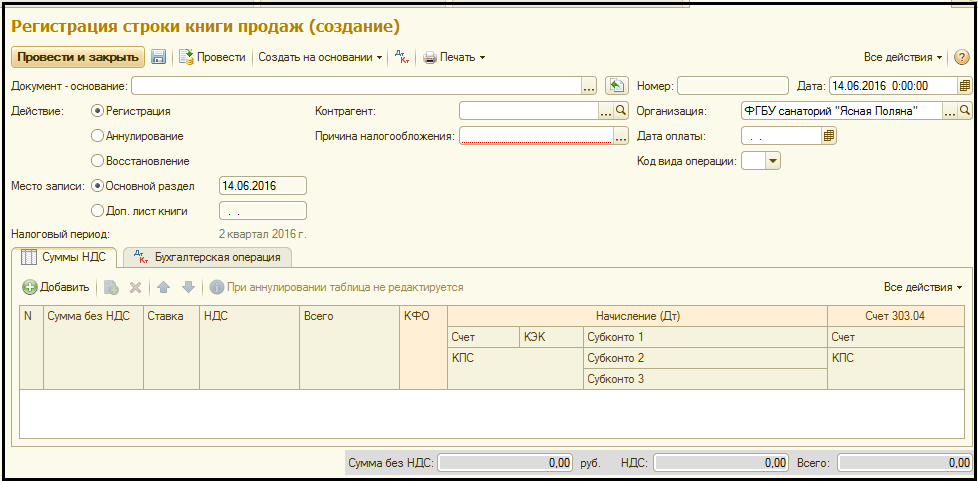The image size is (978, 481).
Task: Expand the Код вида операции dropdown
Action: 772,161
